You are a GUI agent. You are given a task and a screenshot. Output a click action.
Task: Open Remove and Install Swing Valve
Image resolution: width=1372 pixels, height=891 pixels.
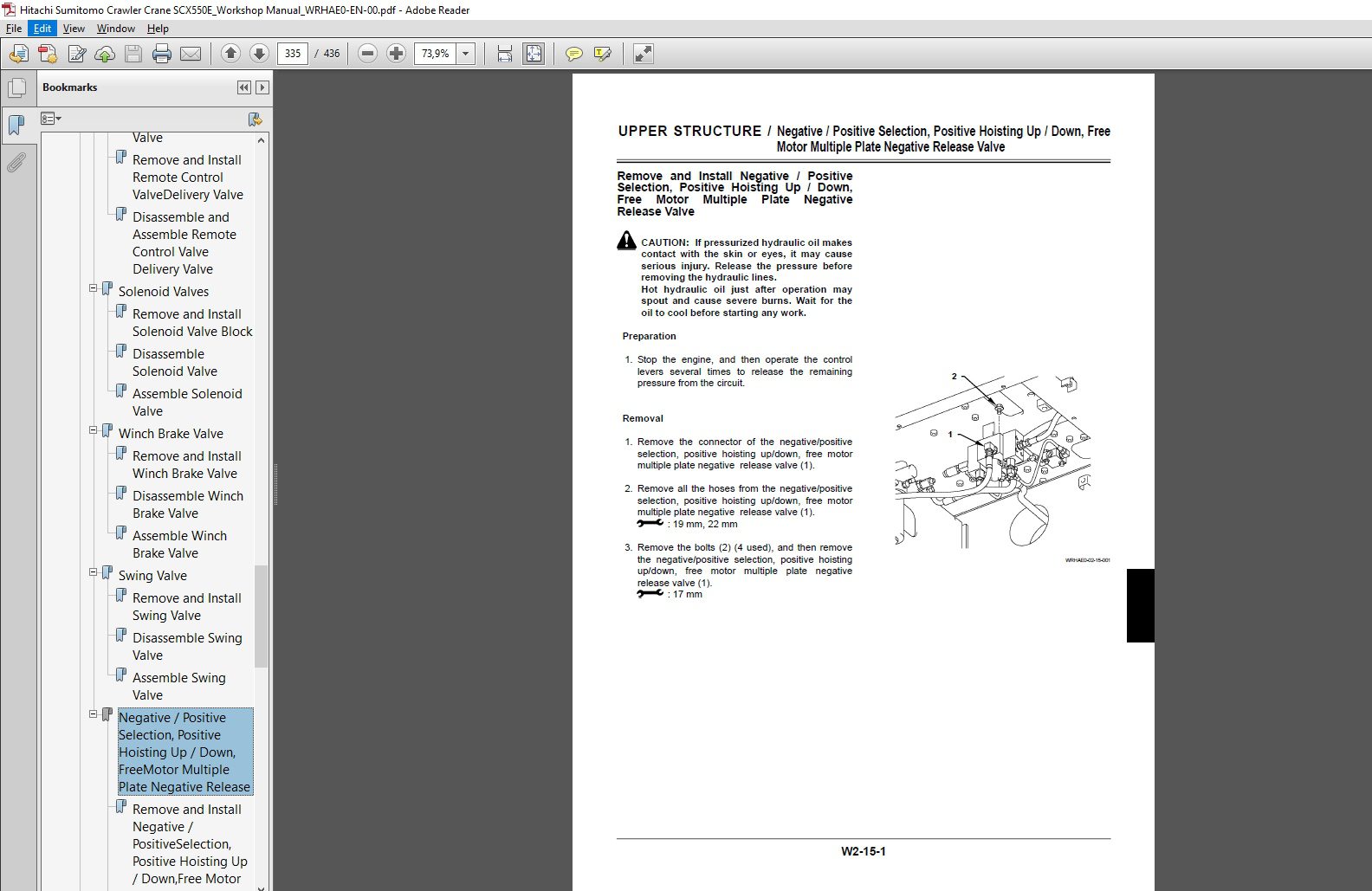coord(187,607)
